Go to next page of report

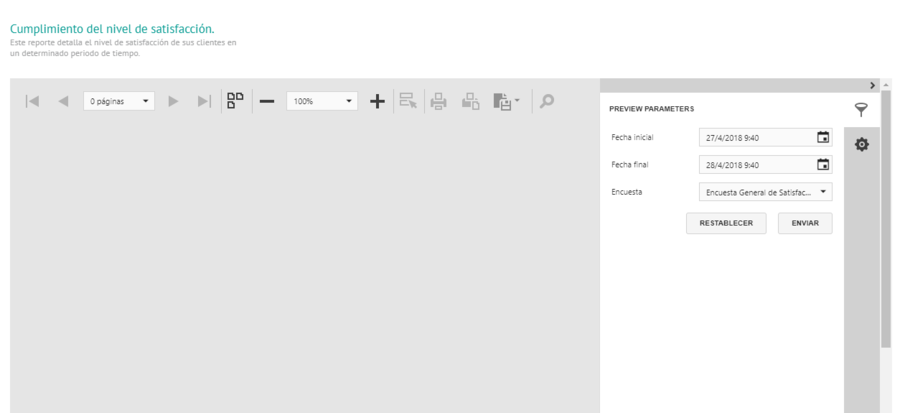[174, 101]
